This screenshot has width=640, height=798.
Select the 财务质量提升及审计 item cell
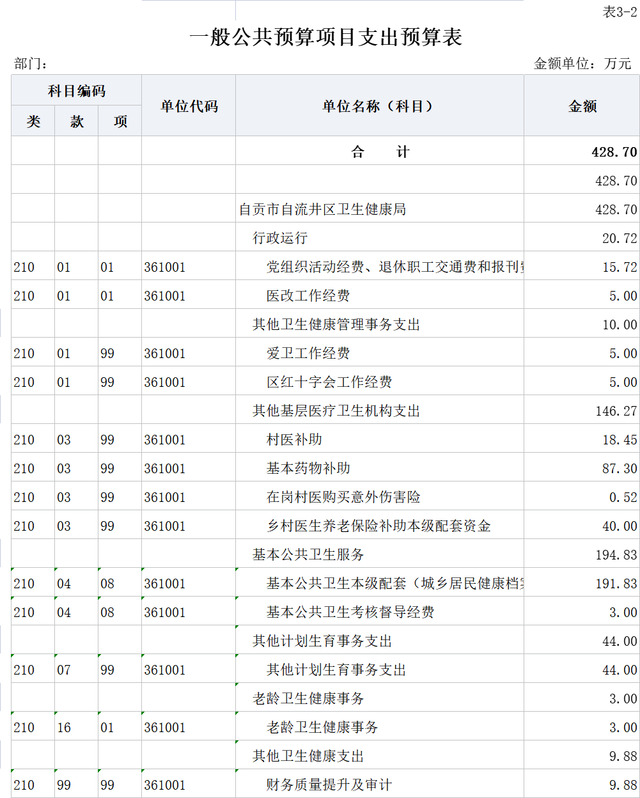[329, 785]
